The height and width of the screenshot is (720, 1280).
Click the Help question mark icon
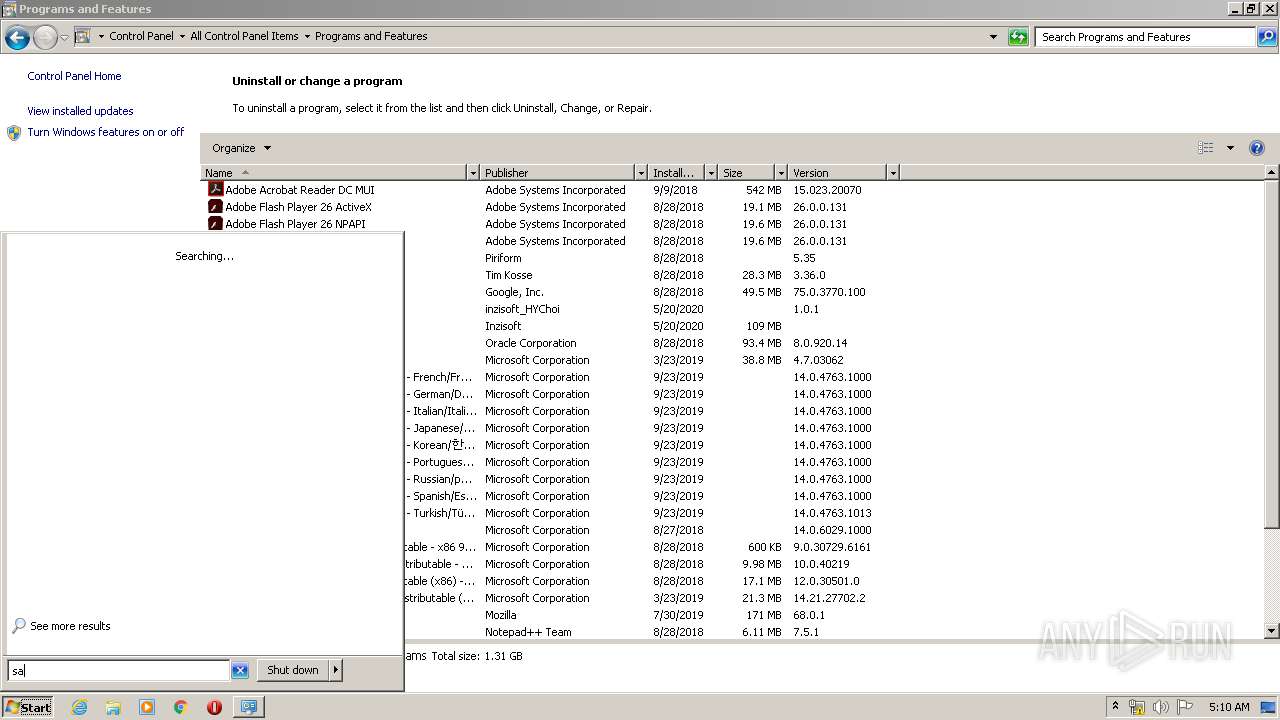[x=1257, y=148]
